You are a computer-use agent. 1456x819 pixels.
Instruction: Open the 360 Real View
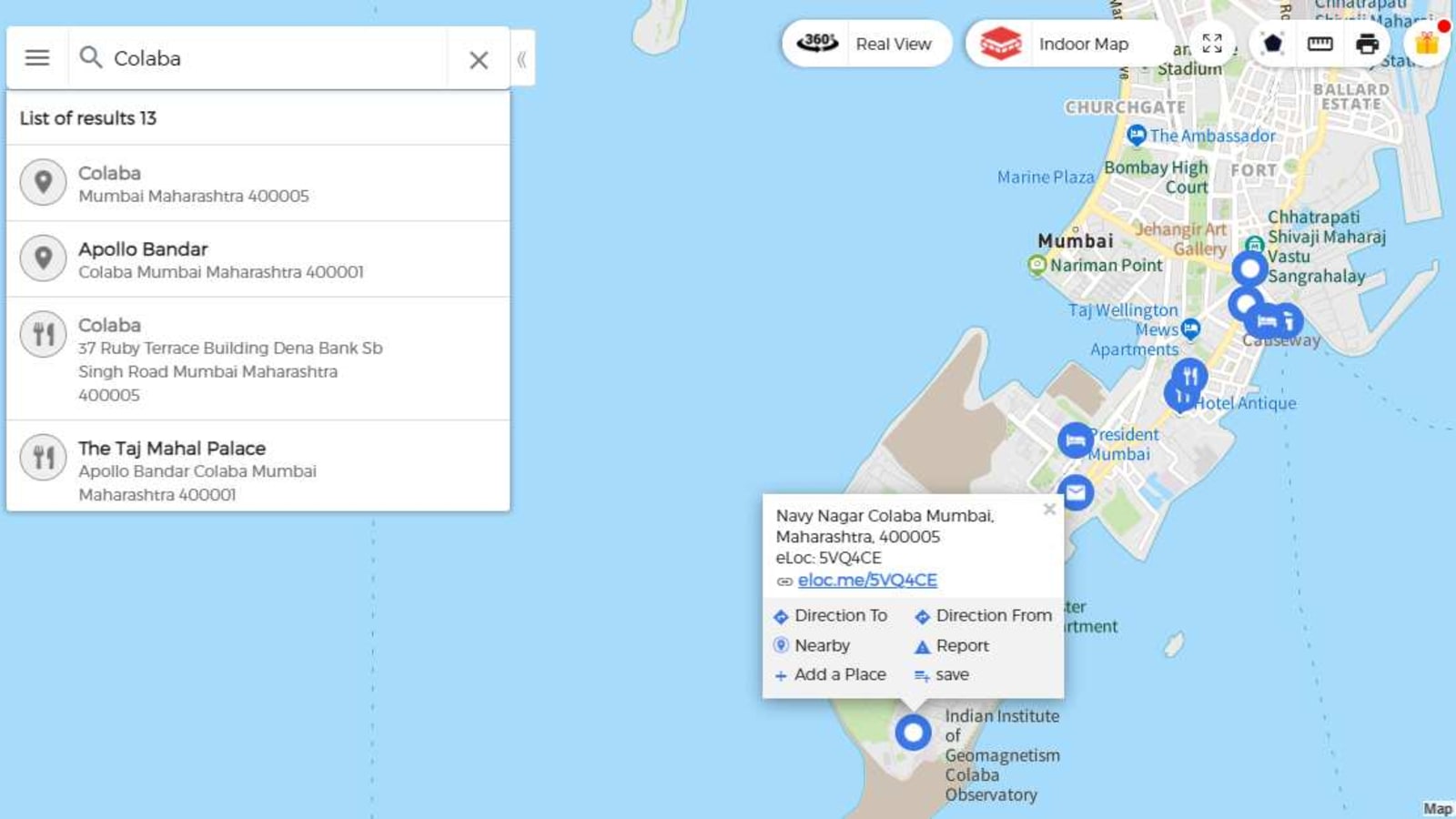click(x=866, y=44)
